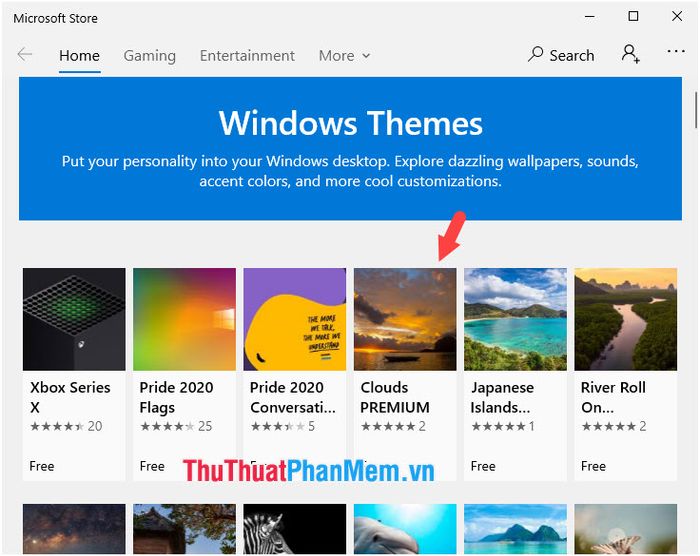Open the Clouds PREMIUM sunset thumbnail
This screenshot has height=556, width=700.
tap(405, 319)
